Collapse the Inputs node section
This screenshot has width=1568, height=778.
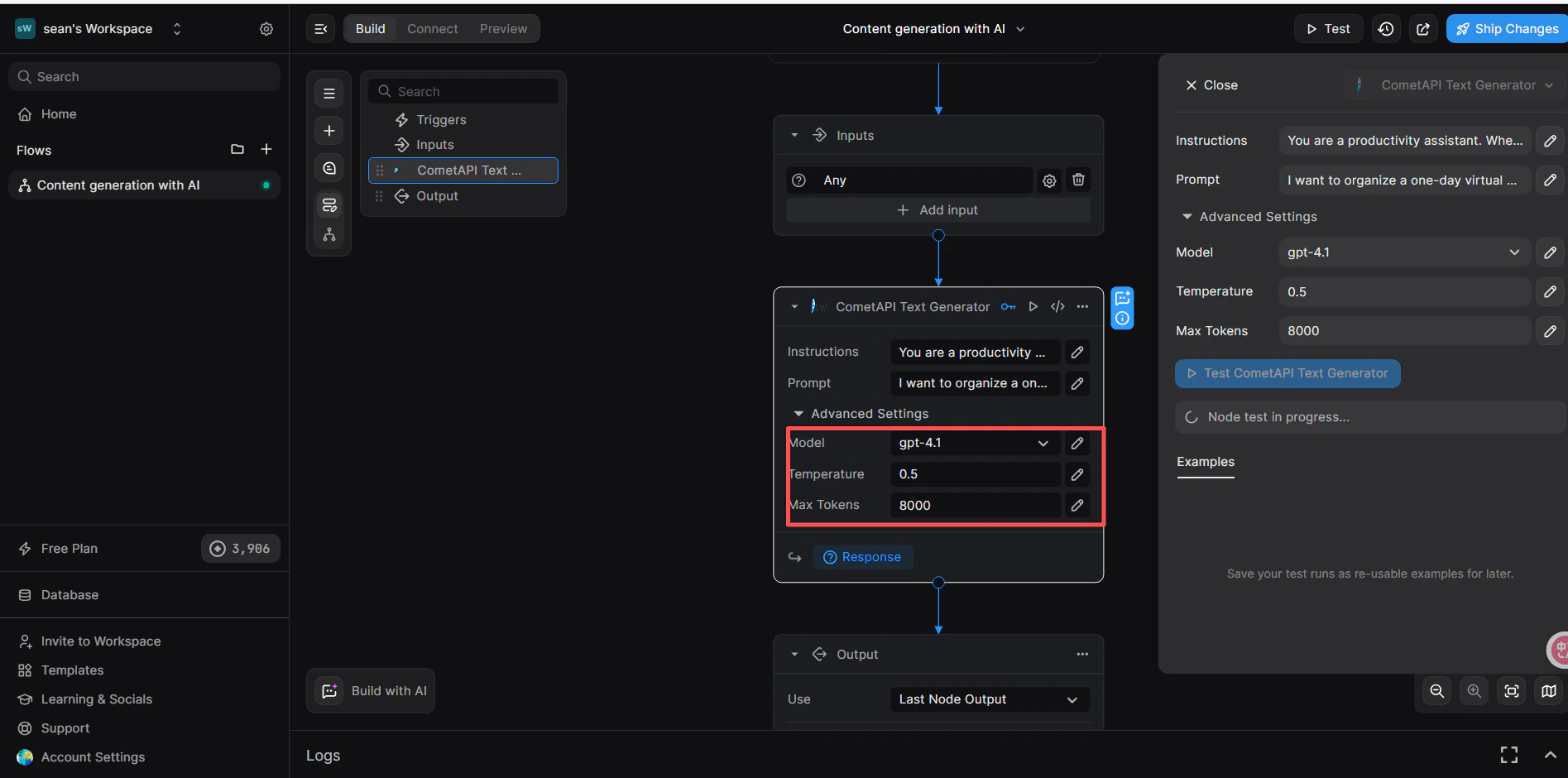pyautogui.click(x=794, y=135)
